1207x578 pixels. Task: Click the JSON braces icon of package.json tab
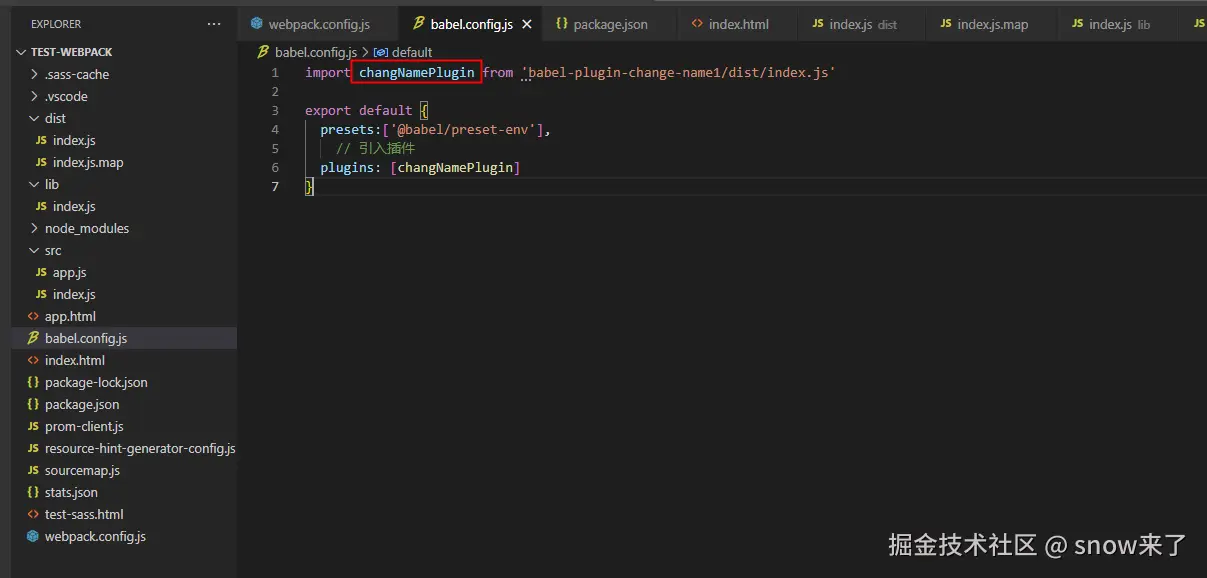point(561,24)
